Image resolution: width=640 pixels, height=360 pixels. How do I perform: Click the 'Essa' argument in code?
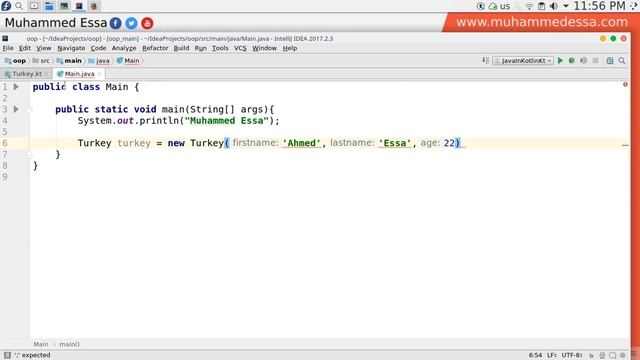pyautogui.click(x=395, y=143)
